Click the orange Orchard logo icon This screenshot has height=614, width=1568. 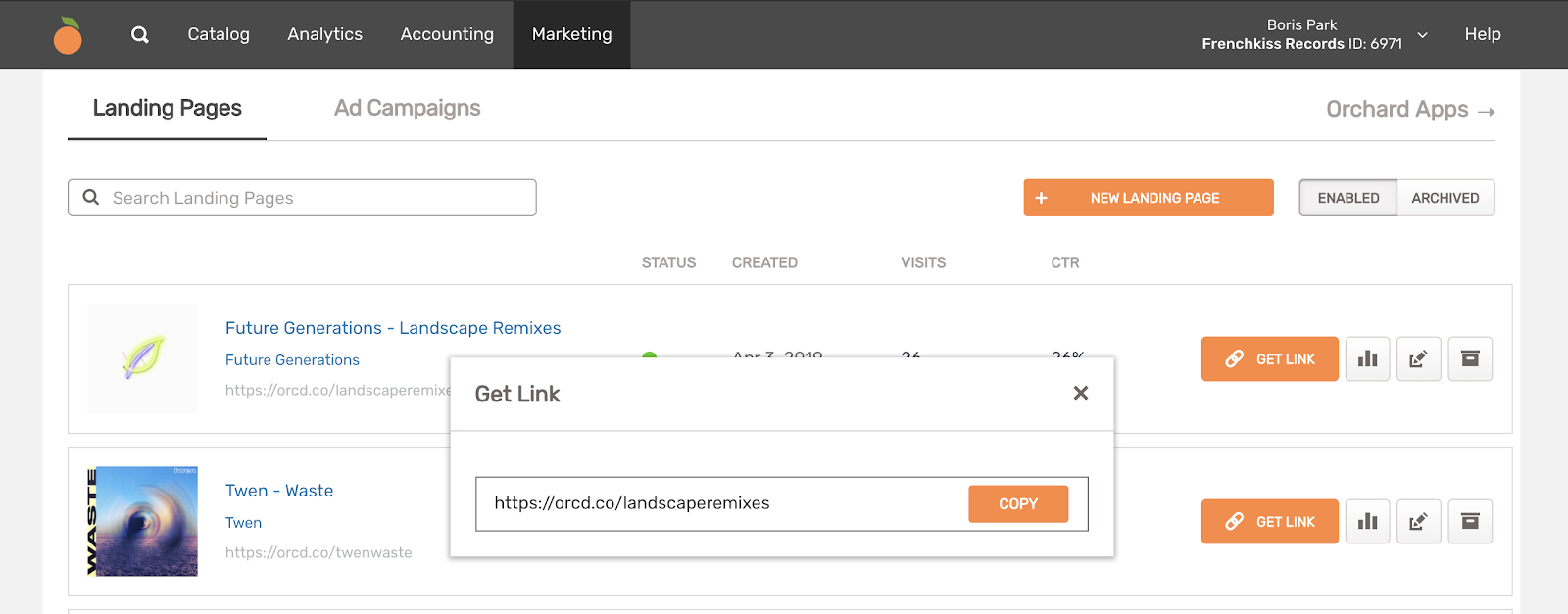[68, 35]
